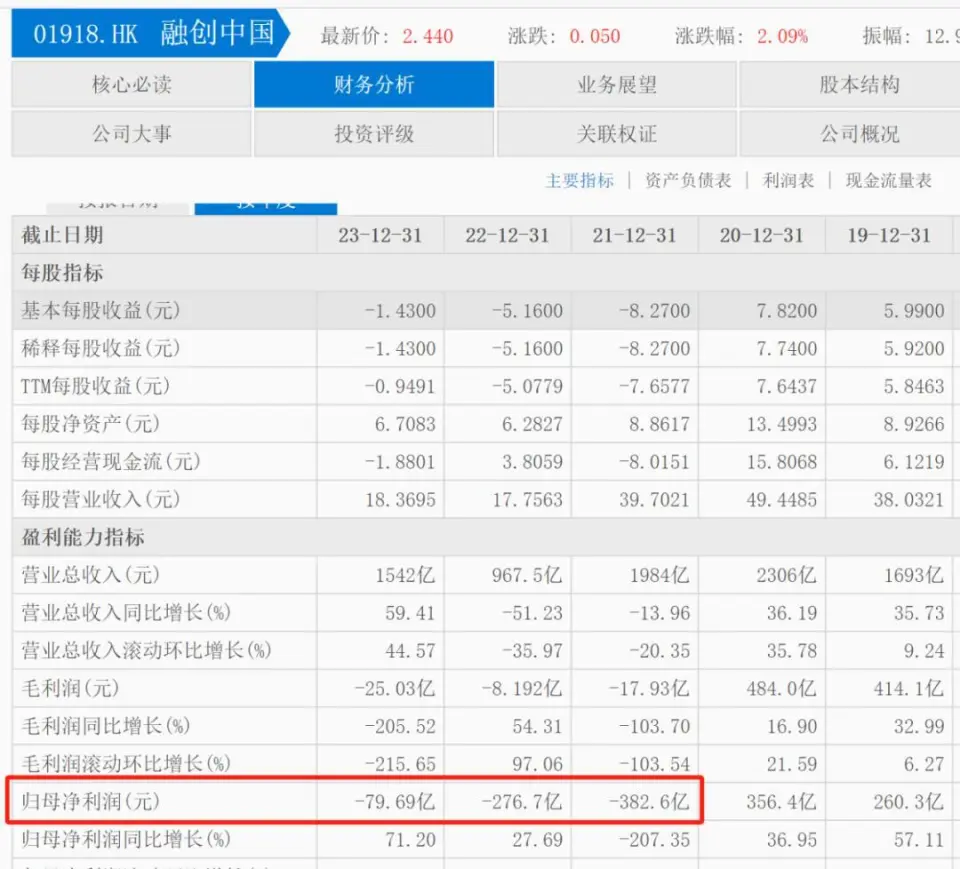Image resolution: width=960 pixels, height=869 pixels.
Task: Go to the 公司大事 tab
Action: tap(131, 134)
